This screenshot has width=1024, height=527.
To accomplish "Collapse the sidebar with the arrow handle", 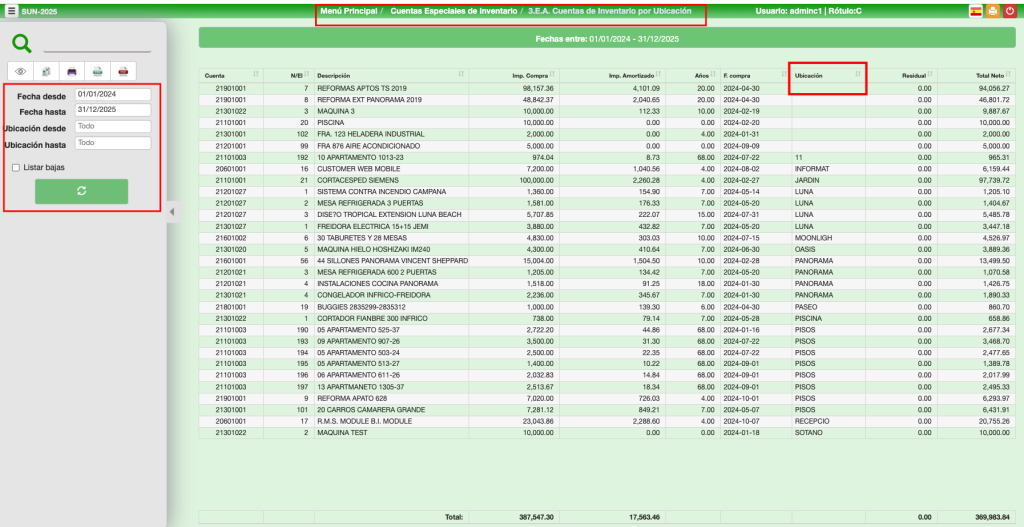I will click(x=172, y=212).
